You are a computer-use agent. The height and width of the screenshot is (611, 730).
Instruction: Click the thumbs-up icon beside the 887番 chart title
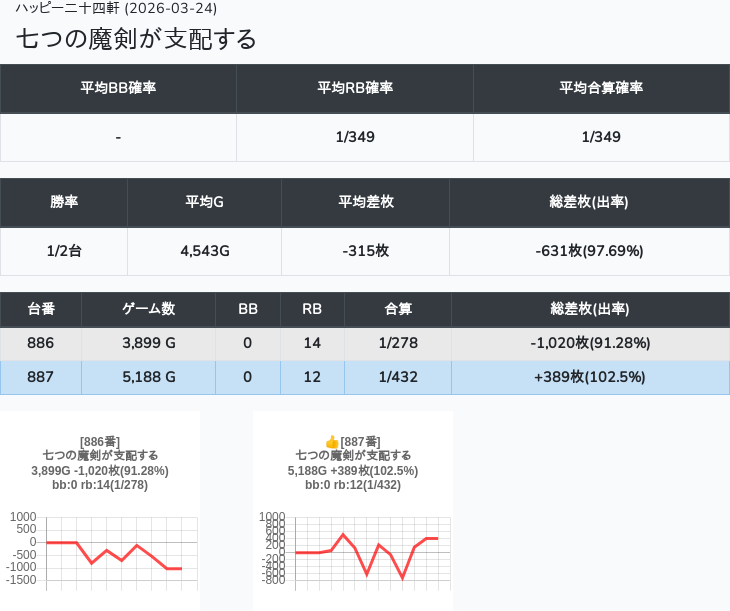pos(332,442)
